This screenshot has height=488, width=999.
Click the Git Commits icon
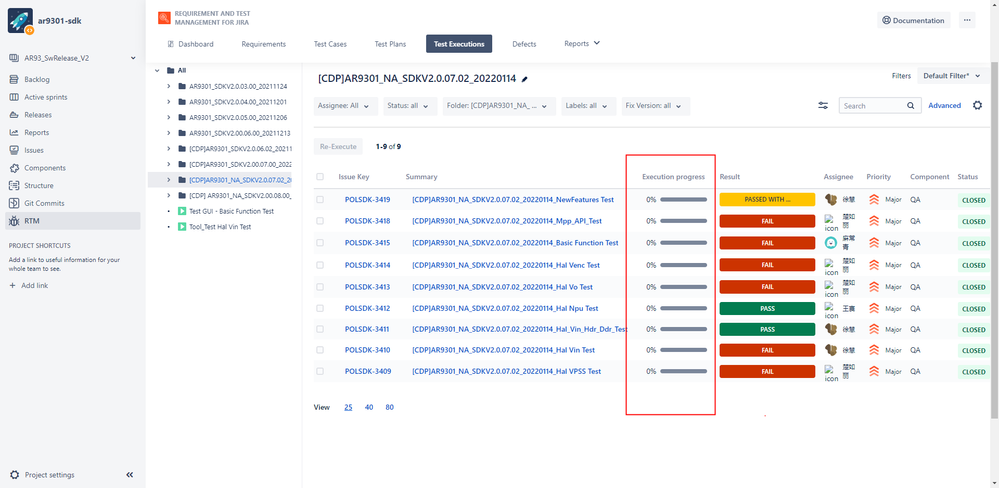coord(13,203)
